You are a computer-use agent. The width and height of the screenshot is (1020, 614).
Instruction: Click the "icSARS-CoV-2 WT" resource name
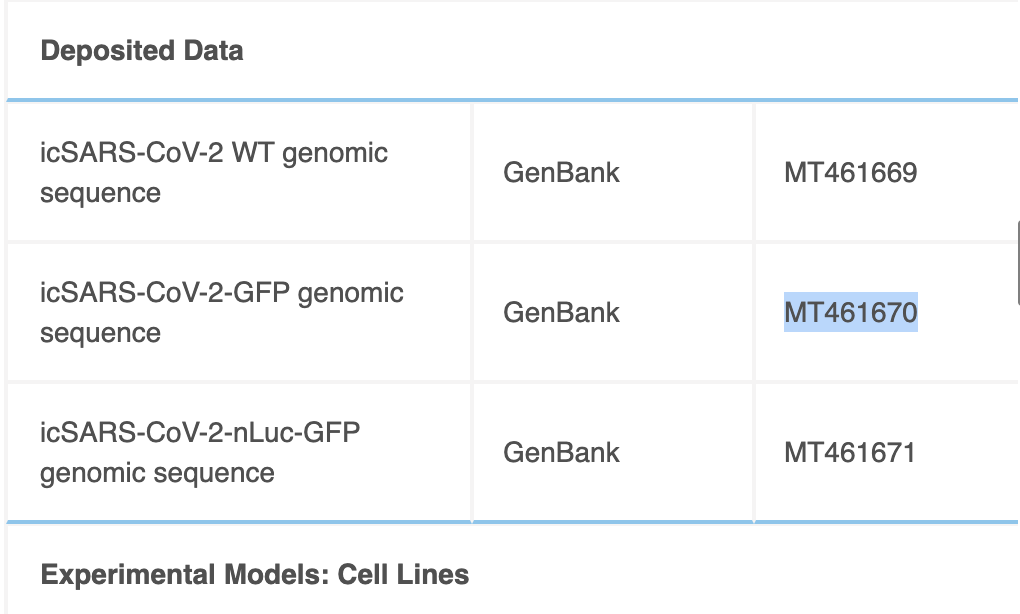point(158,153)
